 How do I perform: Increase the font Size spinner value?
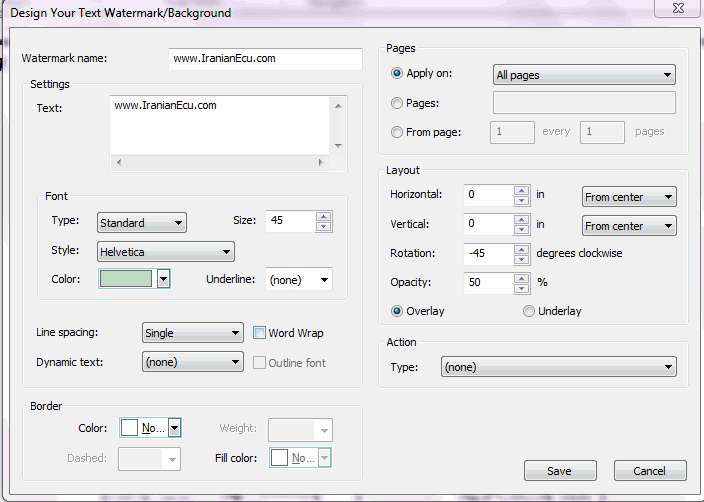tap(323, 216)
